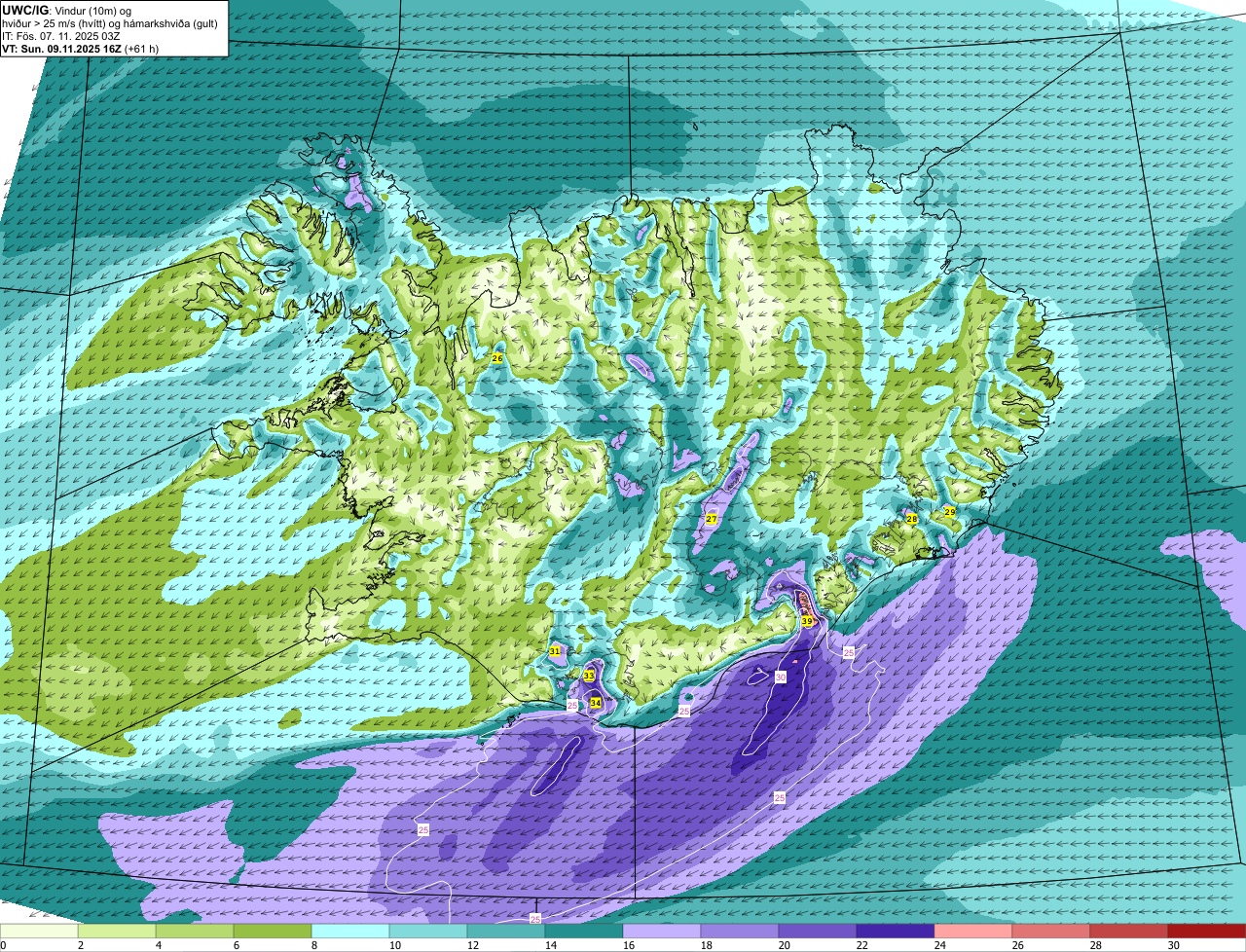Click the 'UWC/IG: Vindur (10m) og' title line
Viewport: 1246px width, 952px height.
(67, 10)
